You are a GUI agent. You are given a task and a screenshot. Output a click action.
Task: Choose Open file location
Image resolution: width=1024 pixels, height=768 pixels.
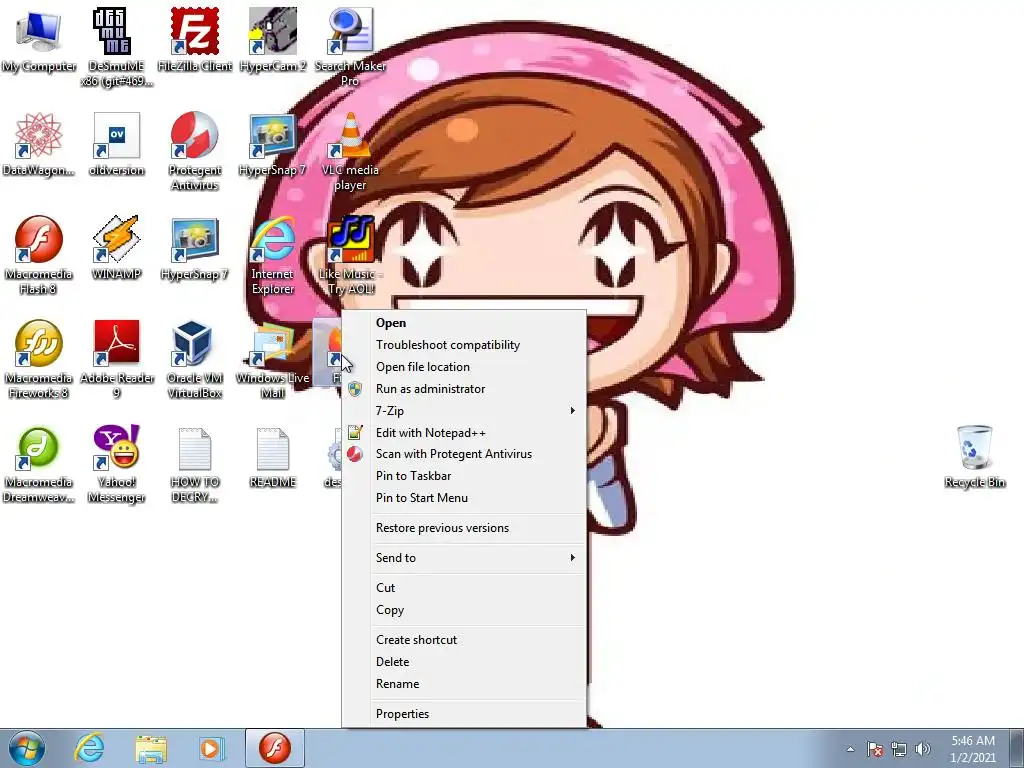click(x=464, y=367)
